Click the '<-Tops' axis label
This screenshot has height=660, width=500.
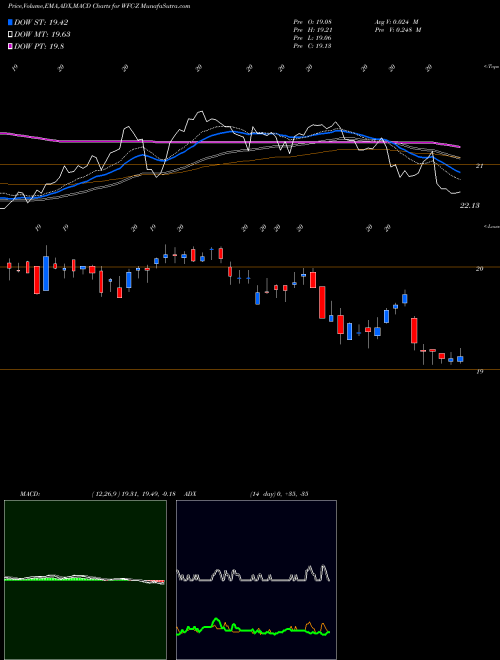[491, 67]
